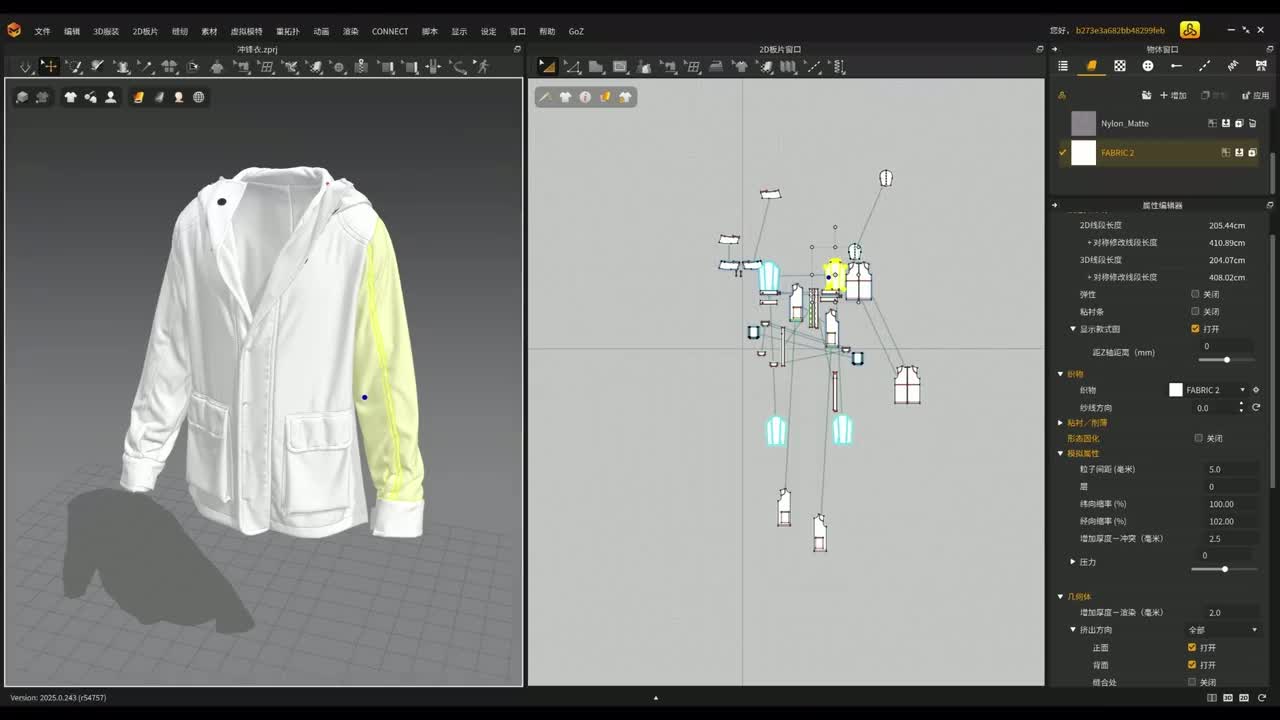Click the 粒子间距 value field
This screenshot has height=720, width=1280.
coord(1230,469)
